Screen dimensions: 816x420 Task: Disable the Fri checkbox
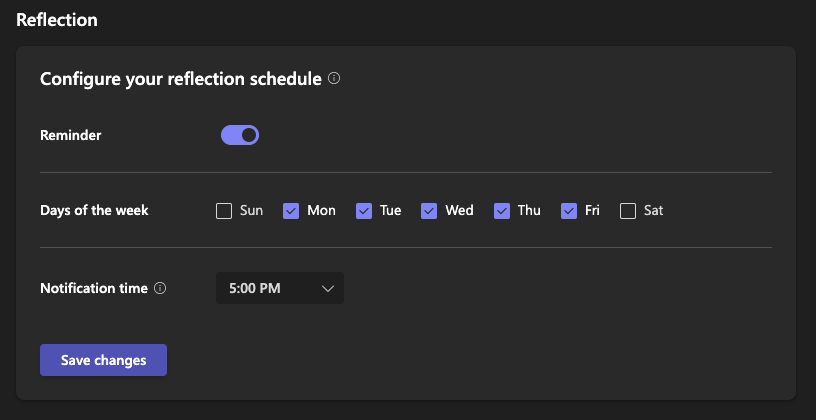[569, 211]
